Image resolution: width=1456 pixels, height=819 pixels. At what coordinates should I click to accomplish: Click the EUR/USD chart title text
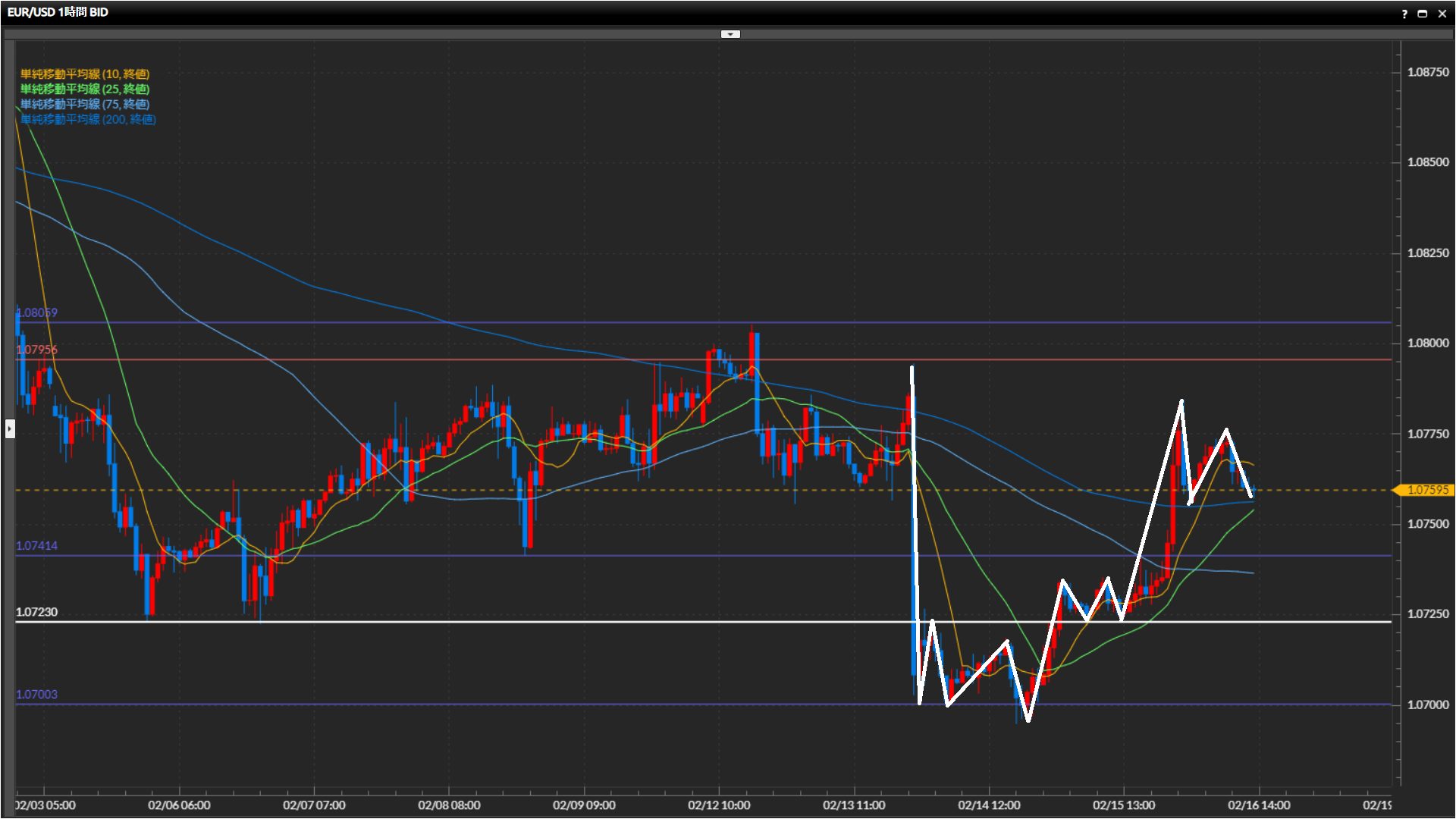(x=58, y=12)
